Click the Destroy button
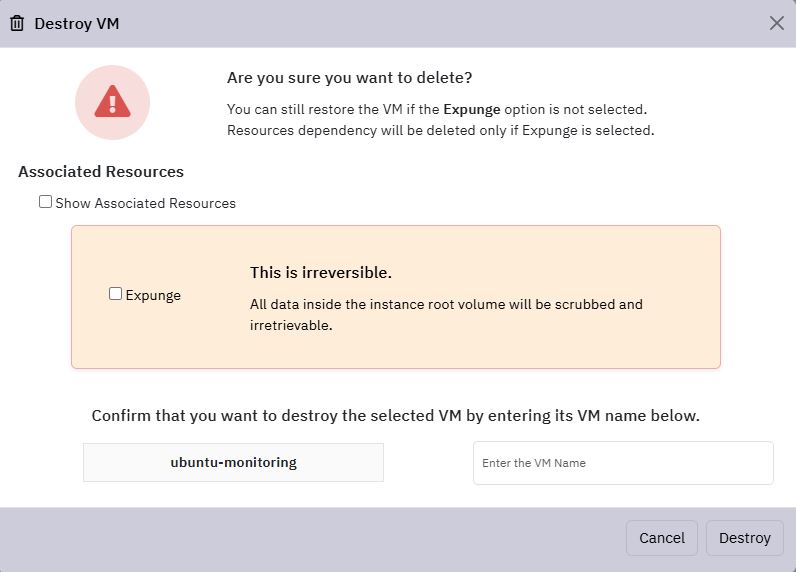The height and width of the screenshot is (572, 796). click(745, 538)
